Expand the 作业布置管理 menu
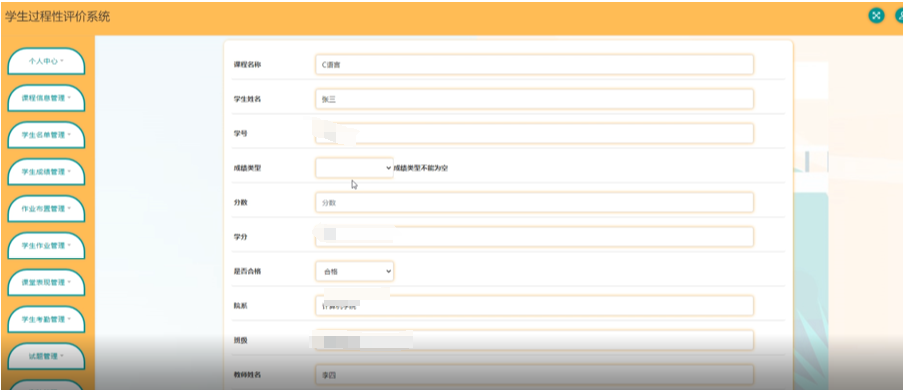The height and width of the screenshot is (390, 903). click(x=46, y=209)
